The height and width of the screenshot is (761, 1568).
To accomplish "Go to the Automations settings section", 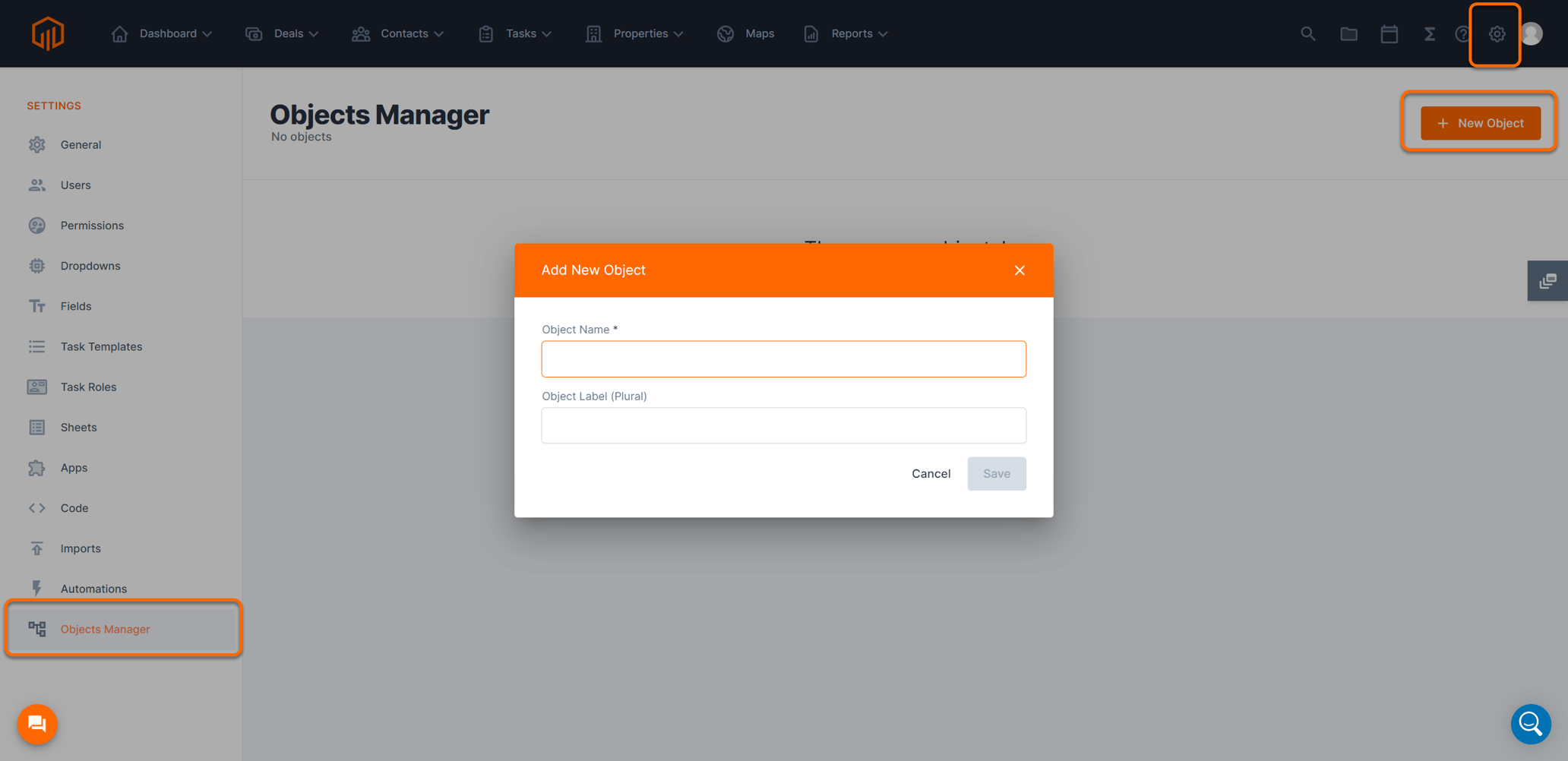I will (x=93, y=588).
